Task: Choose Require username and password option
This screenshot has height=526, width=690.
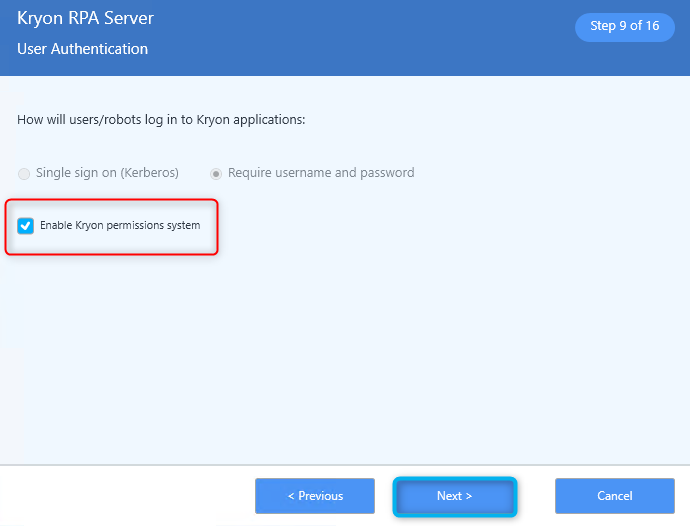Action: [x=216, y=174]
